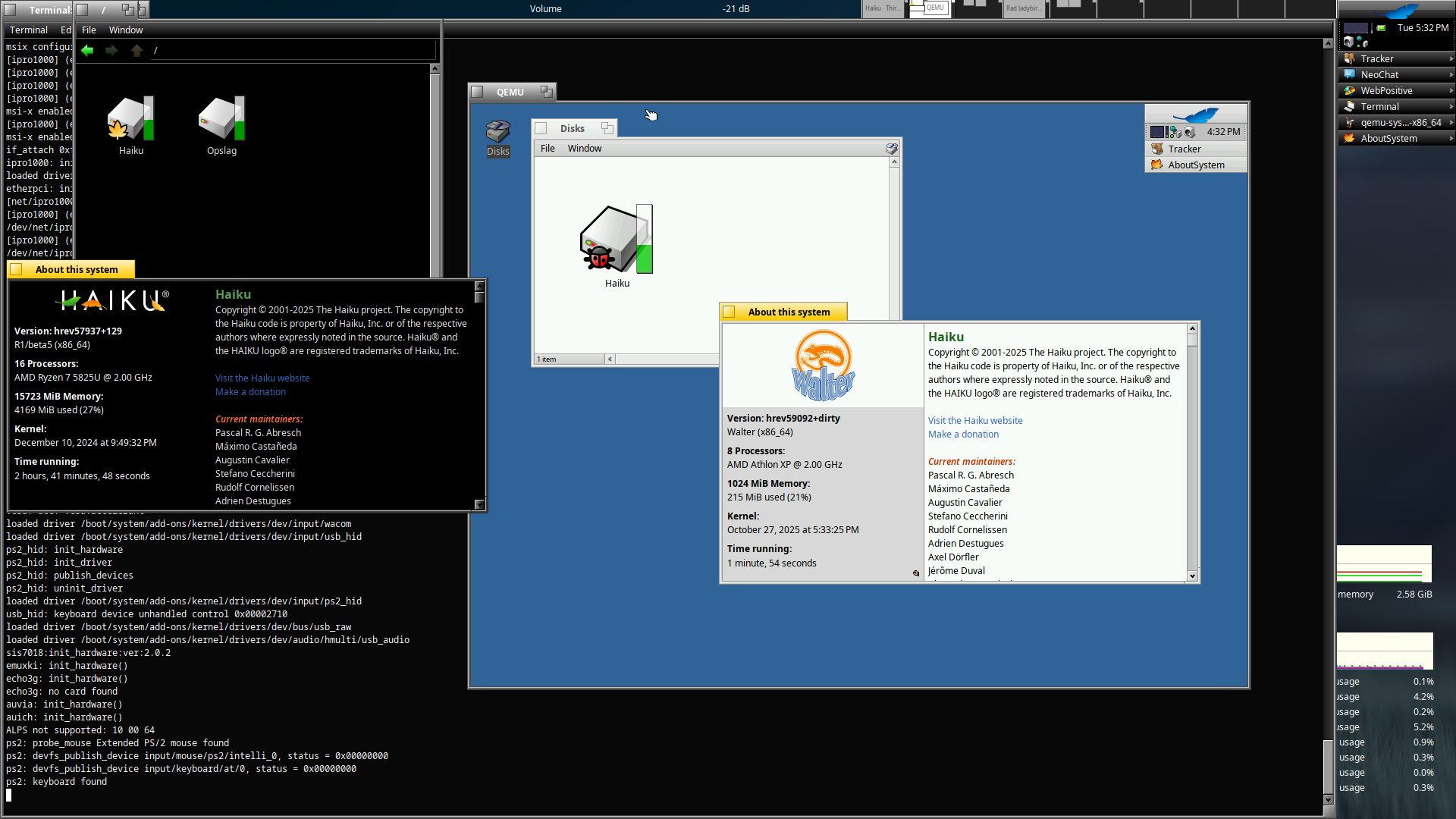The height and width of the screenshot is (819, 1456).
Task: Click the Disks desktop icon in QEMU
Action: point(497,134)
